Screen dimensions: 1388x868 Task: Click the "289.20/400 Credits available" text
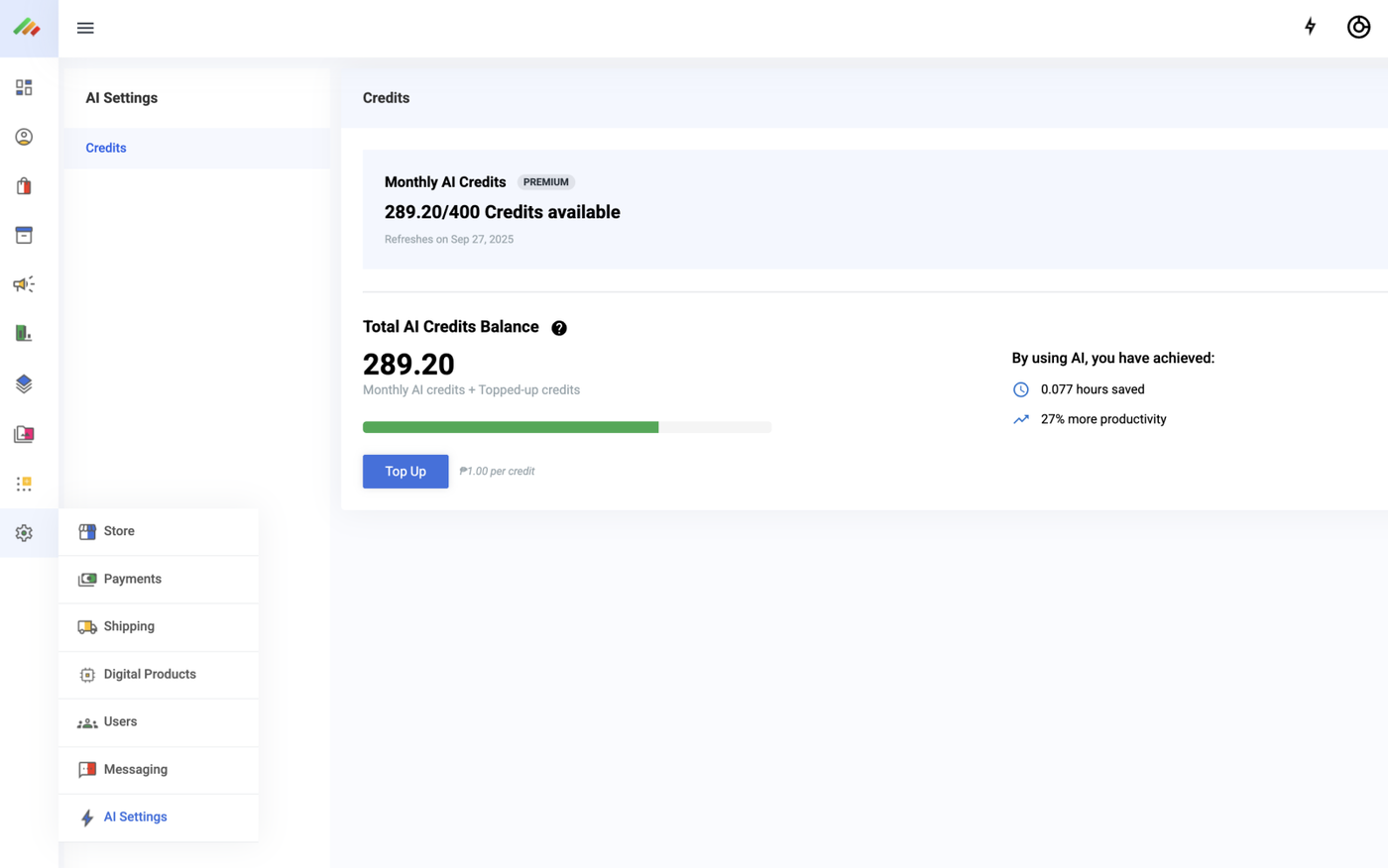(x=503, y=212)
